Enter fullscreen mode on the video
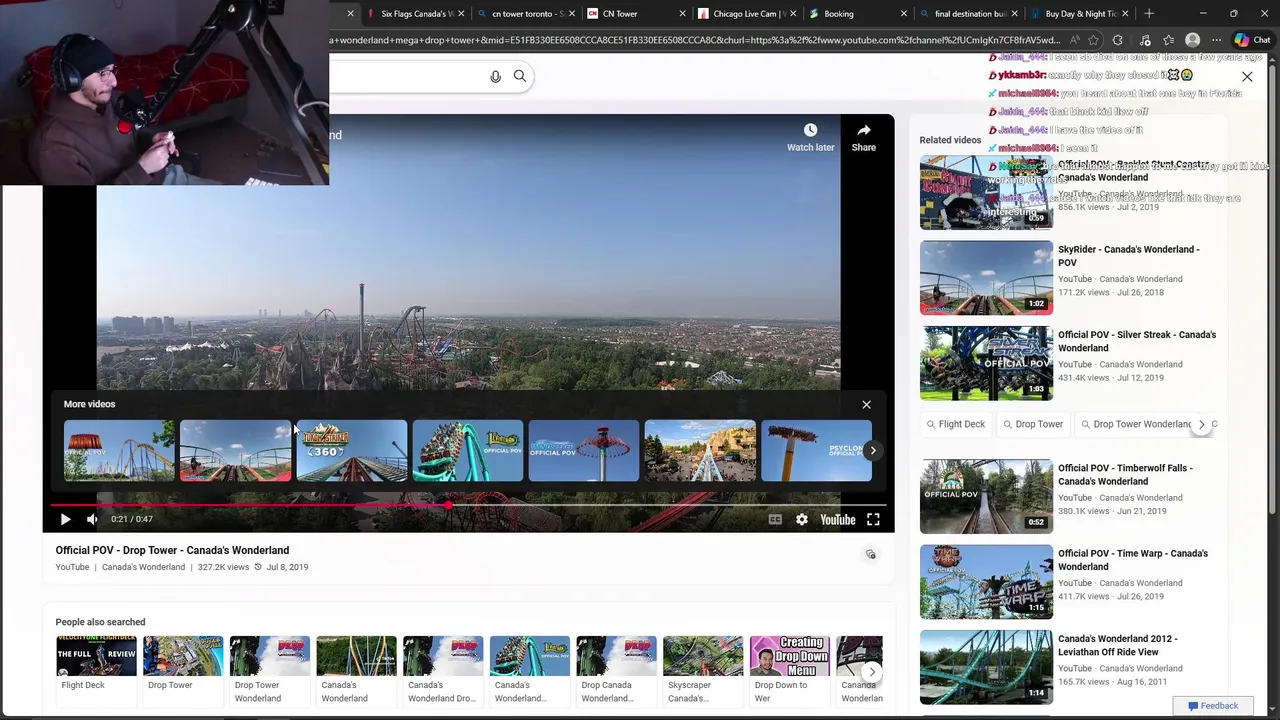 coord(873,519)
